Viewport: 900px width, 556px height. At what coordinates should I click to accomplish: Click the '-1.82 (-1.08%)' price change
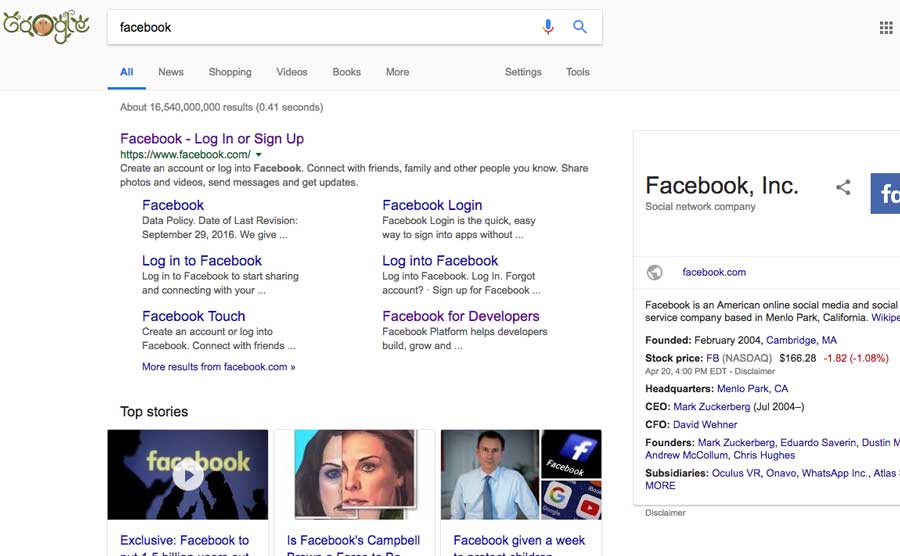click(856, 358)
